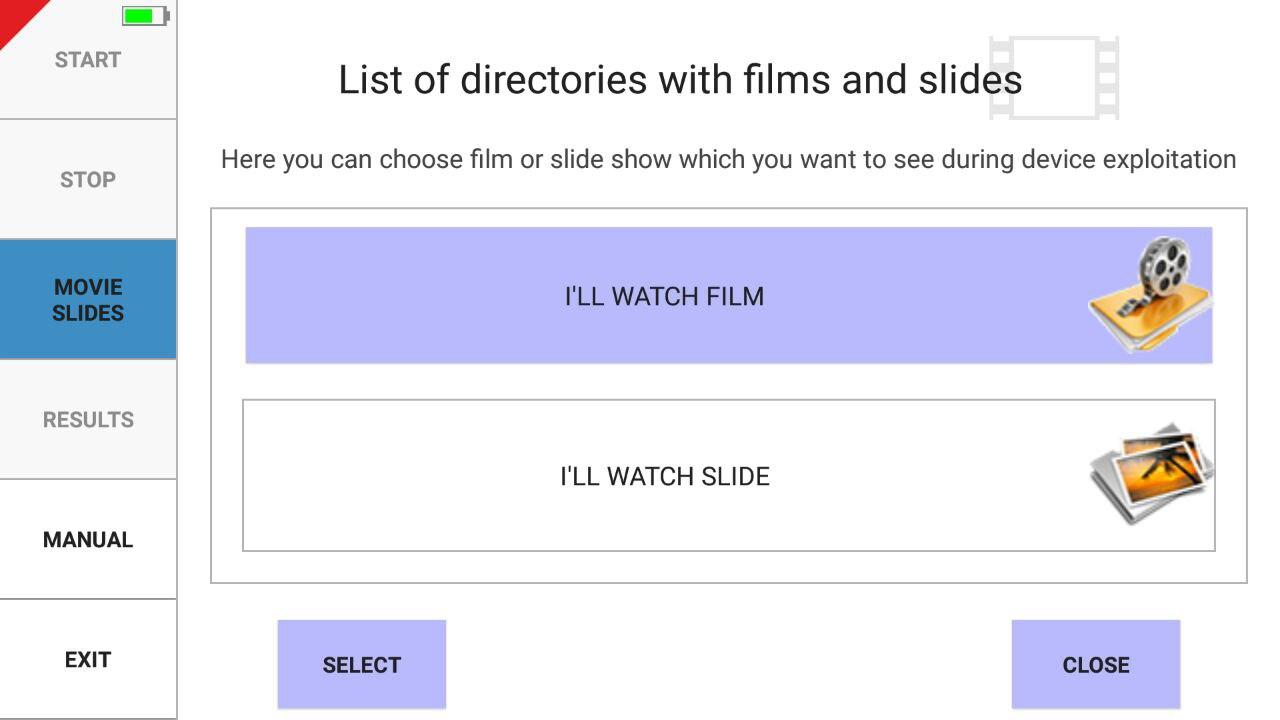Dismiss the list with CLOSE button

1095,665
